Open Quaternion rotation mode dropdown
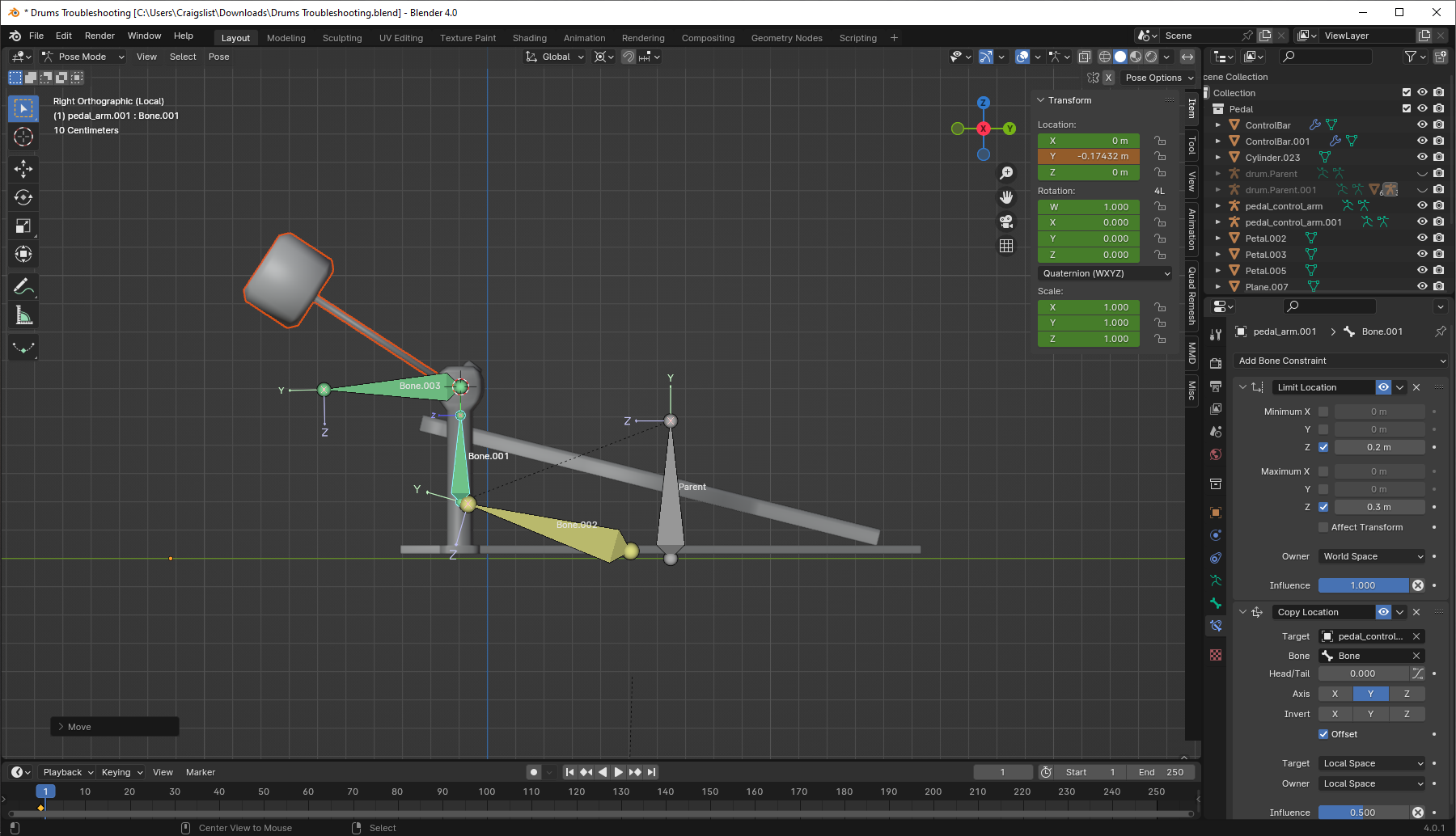This screenshot has width=1456, height=836. click(1105, 273)
